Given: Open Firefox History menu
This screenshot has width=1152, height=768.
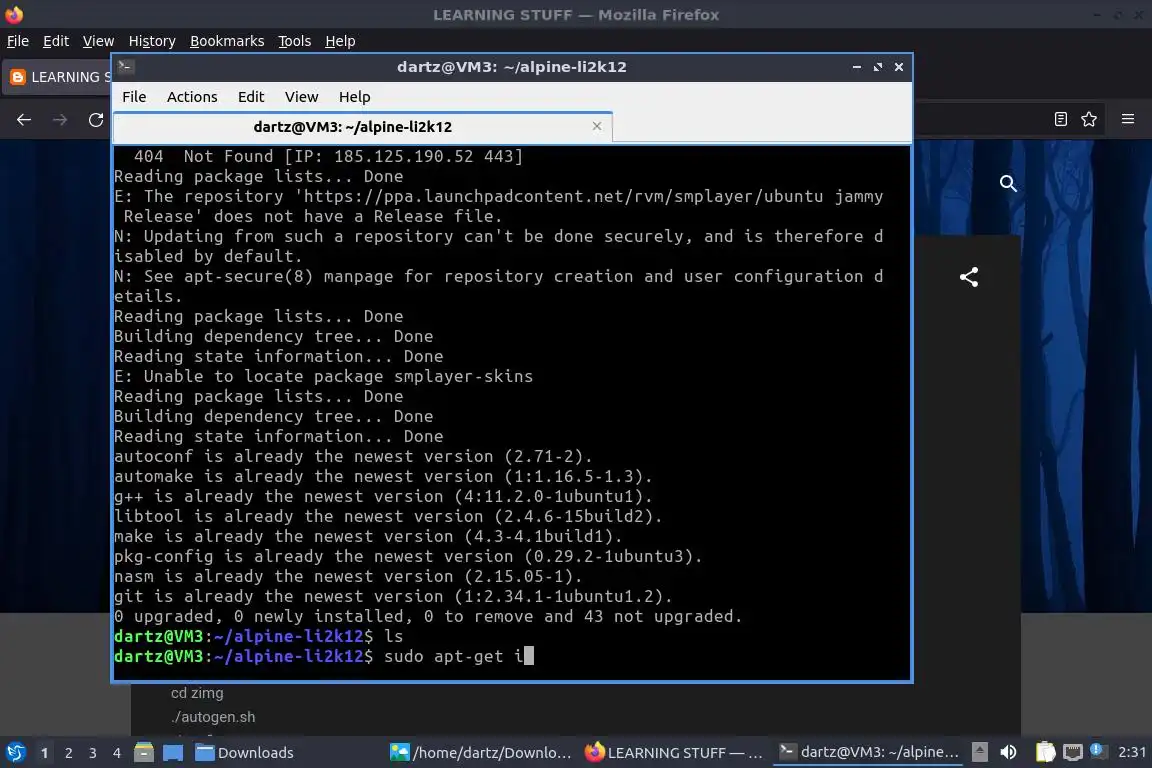Looking at the screenshot, I should [152, 41].
